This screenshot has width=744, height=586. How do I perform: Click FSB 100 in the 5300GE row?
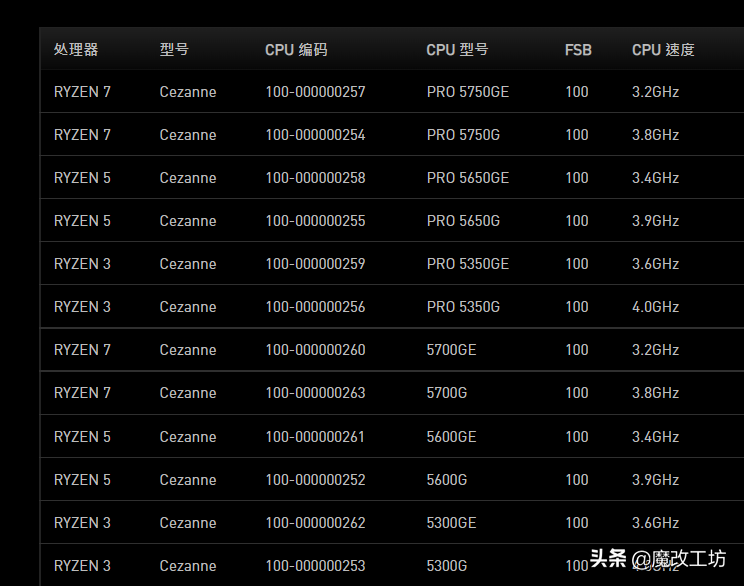pos(577,523)
